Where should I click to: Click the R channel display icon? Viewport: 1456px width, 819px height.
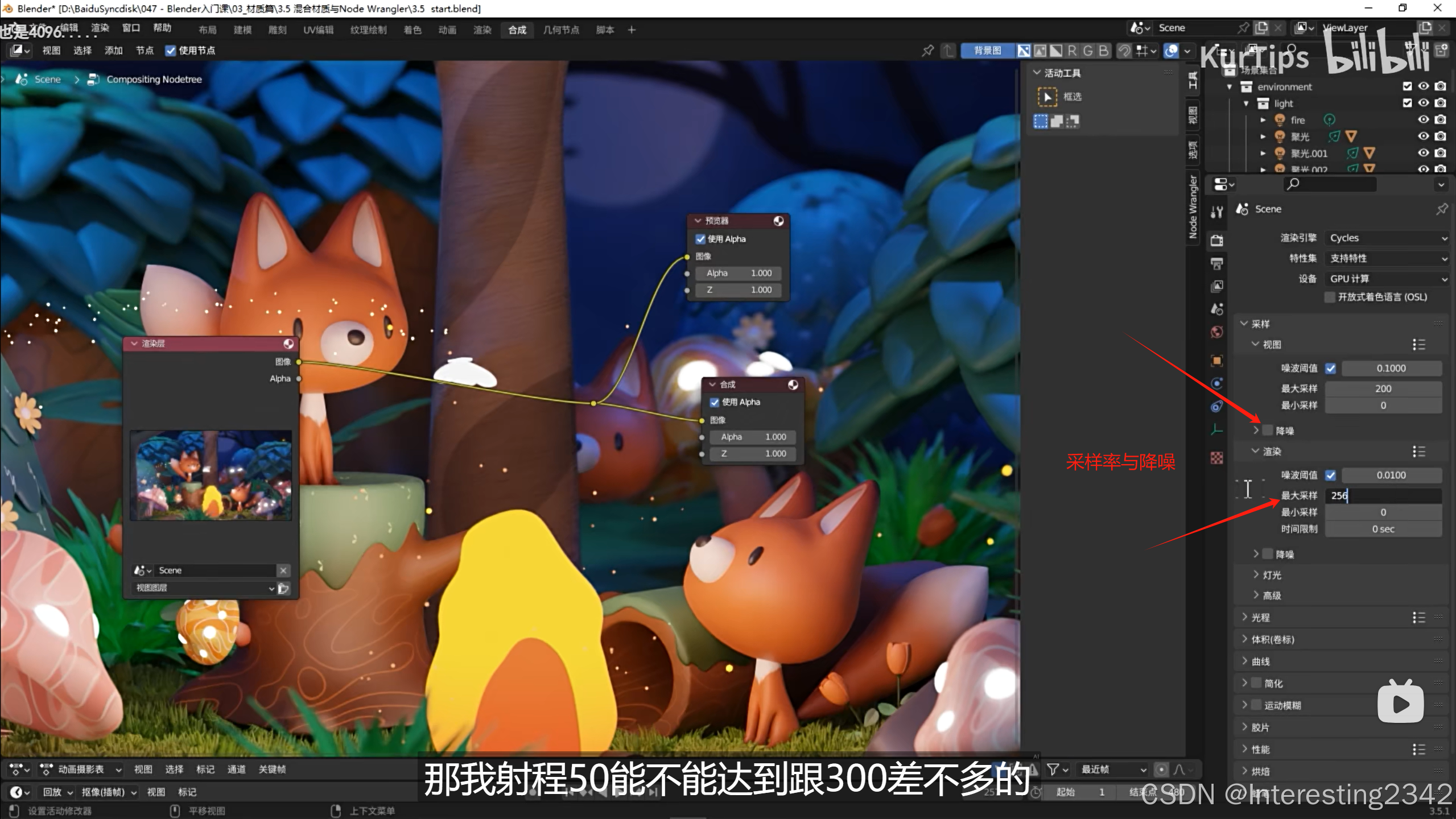pos(1072,51)
